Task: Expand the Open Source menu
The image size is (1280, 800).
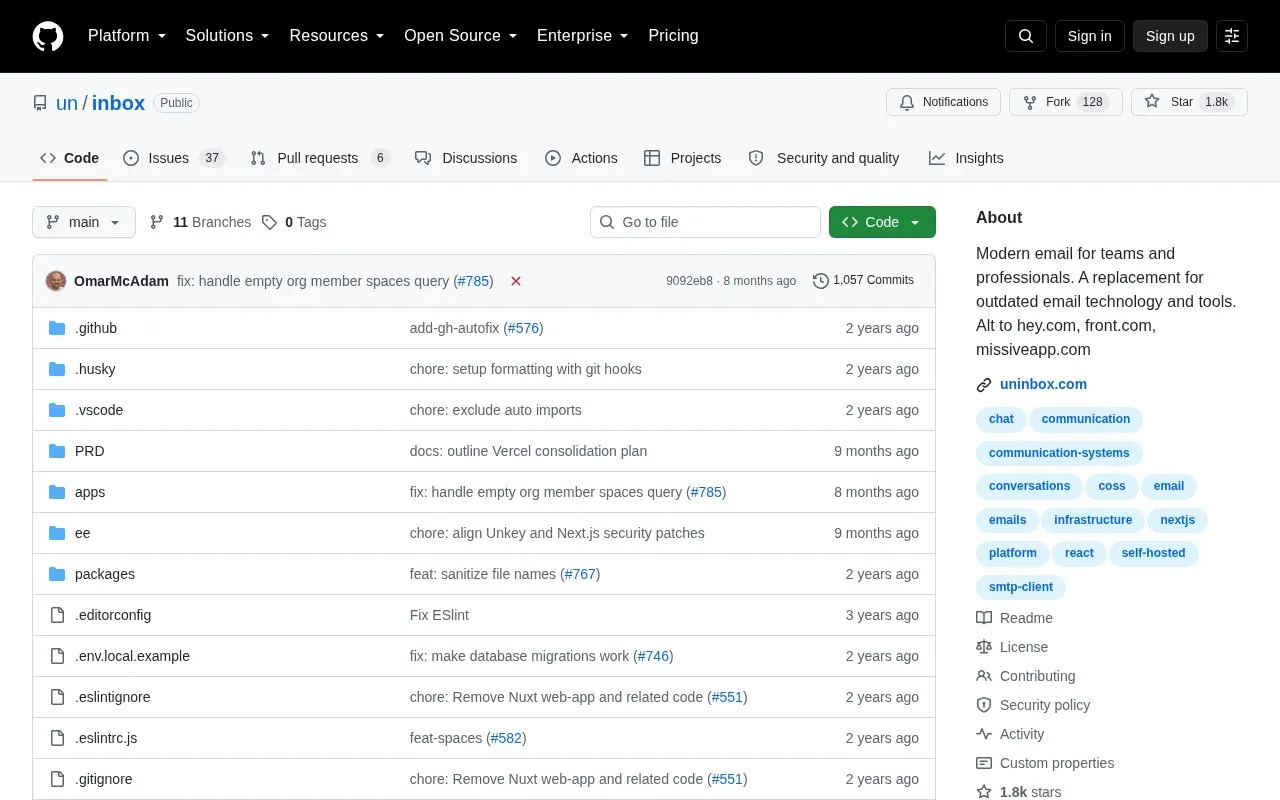Action: [x=460, y=36]
